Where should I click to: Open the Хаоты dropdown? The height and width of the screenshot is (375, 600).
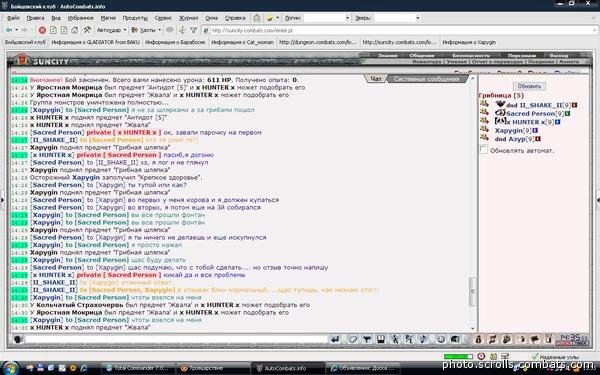pyautogui.click(x=146, y=30)
